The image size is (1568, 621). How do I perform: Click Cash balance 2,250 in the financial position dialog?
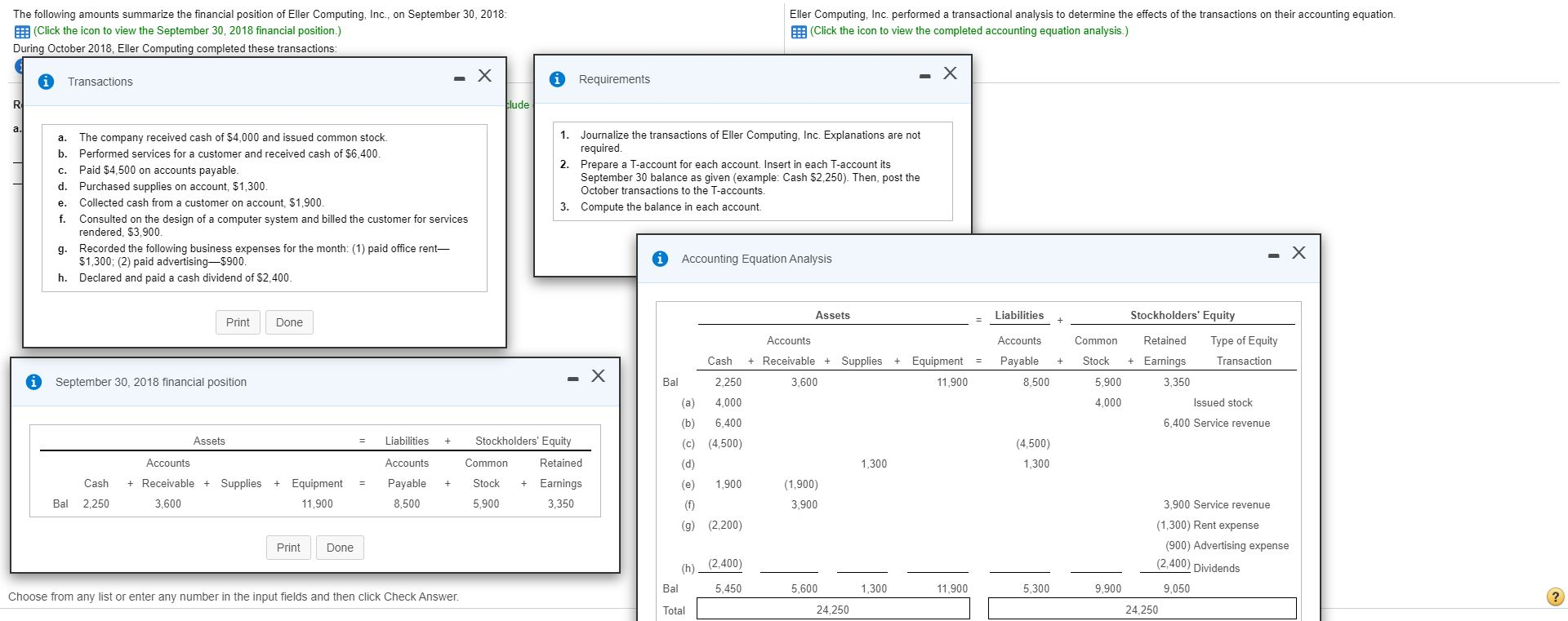96,504
